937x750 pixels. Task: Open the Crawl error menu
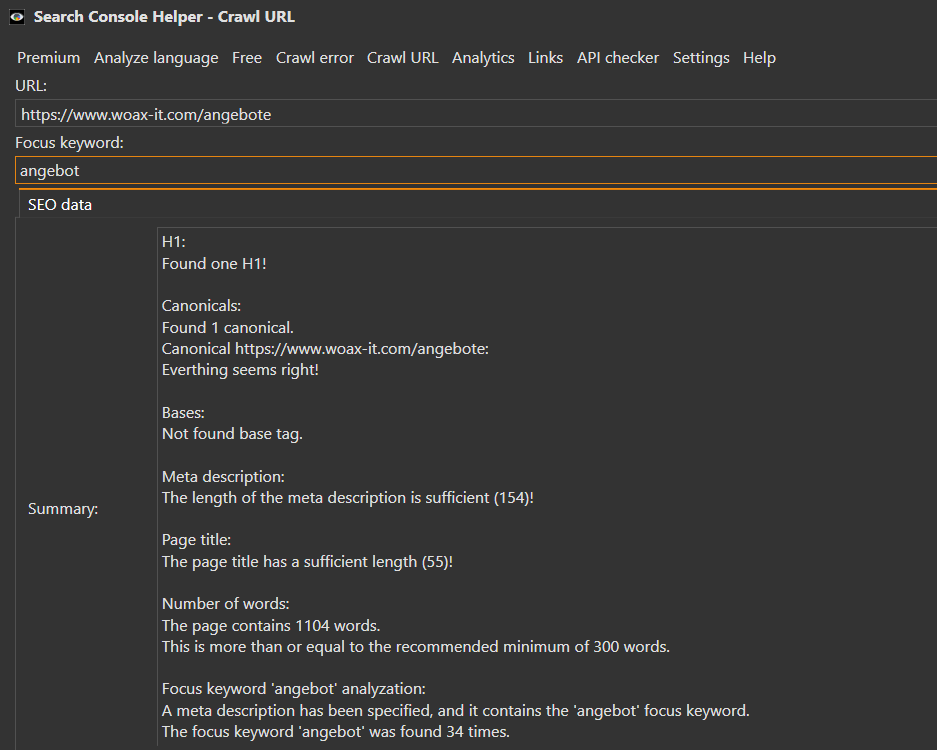click(314, 58)
